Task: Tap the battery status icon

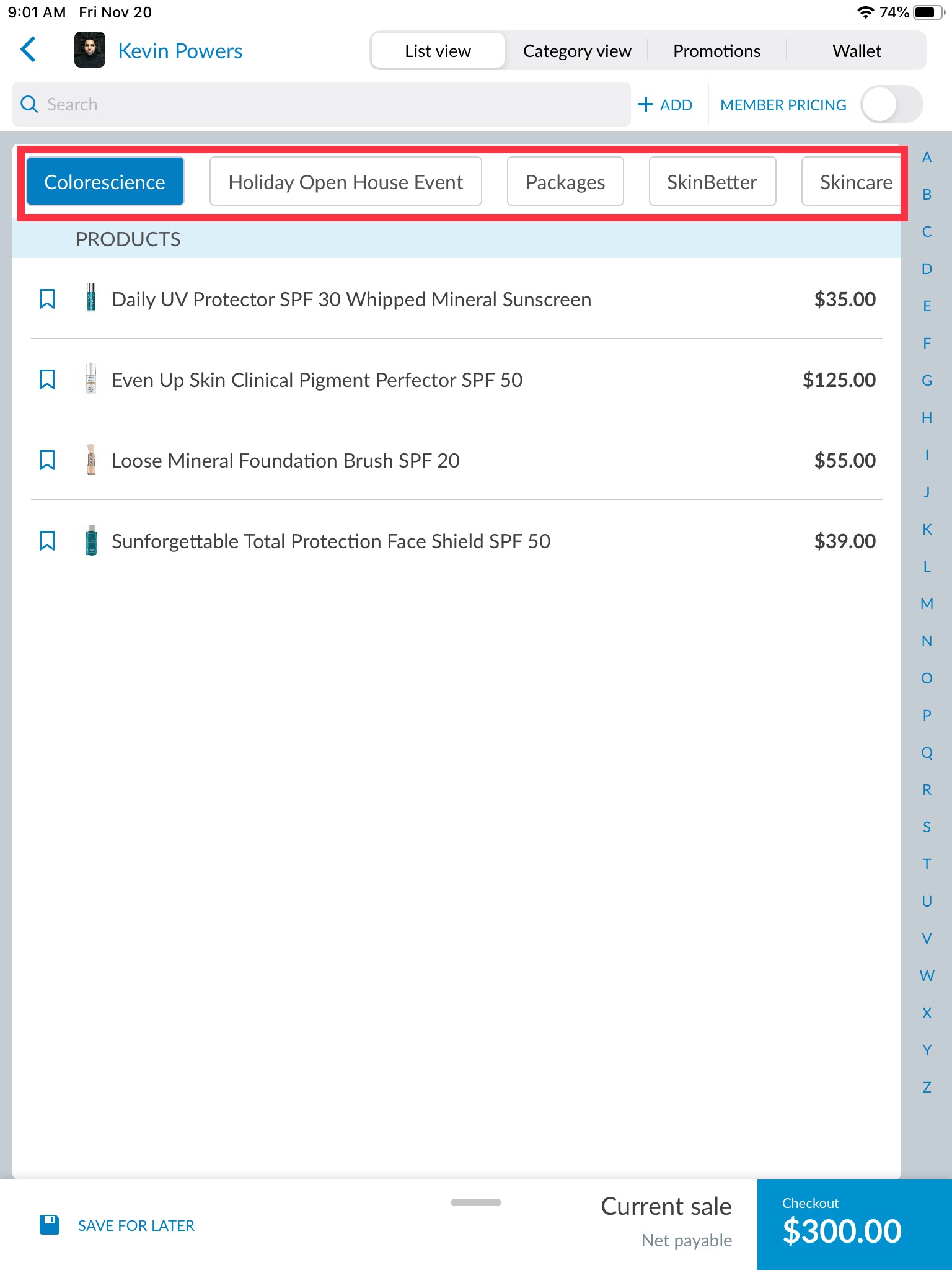Action: 929,12
